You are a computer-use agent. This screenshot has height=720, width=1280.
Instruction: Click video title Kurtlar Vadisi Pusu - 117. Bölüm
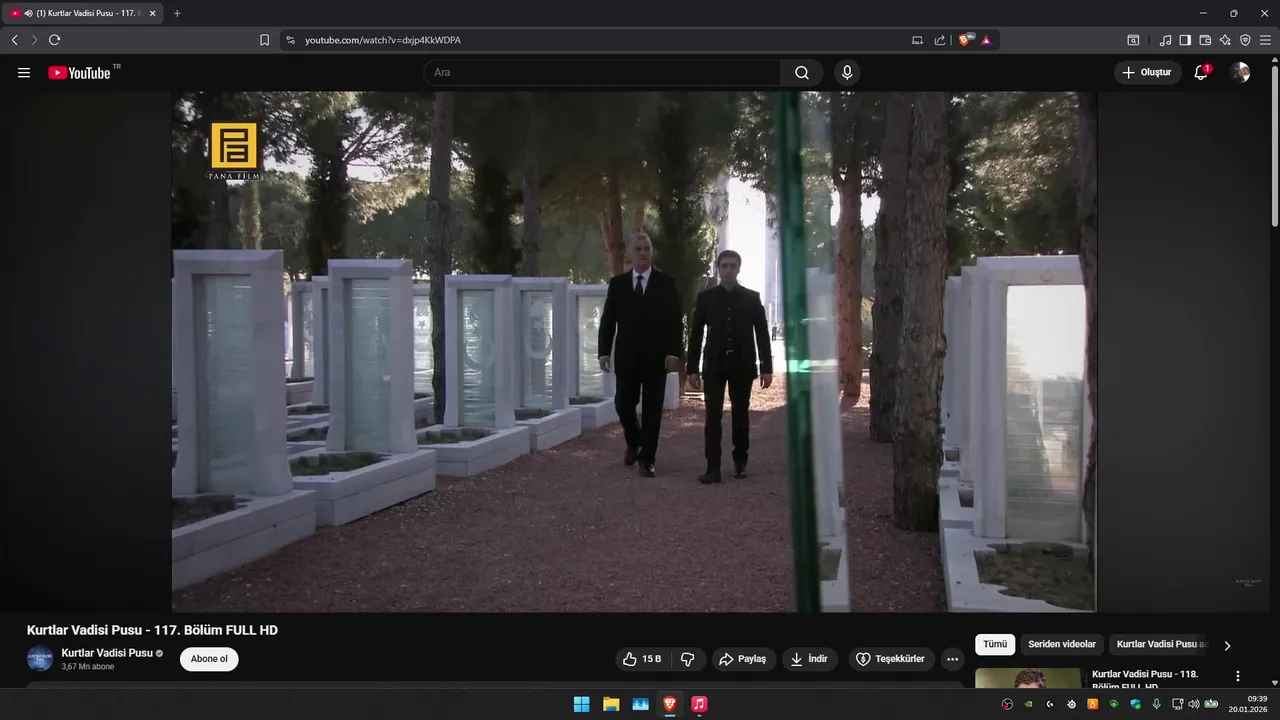tap(152, 630)
